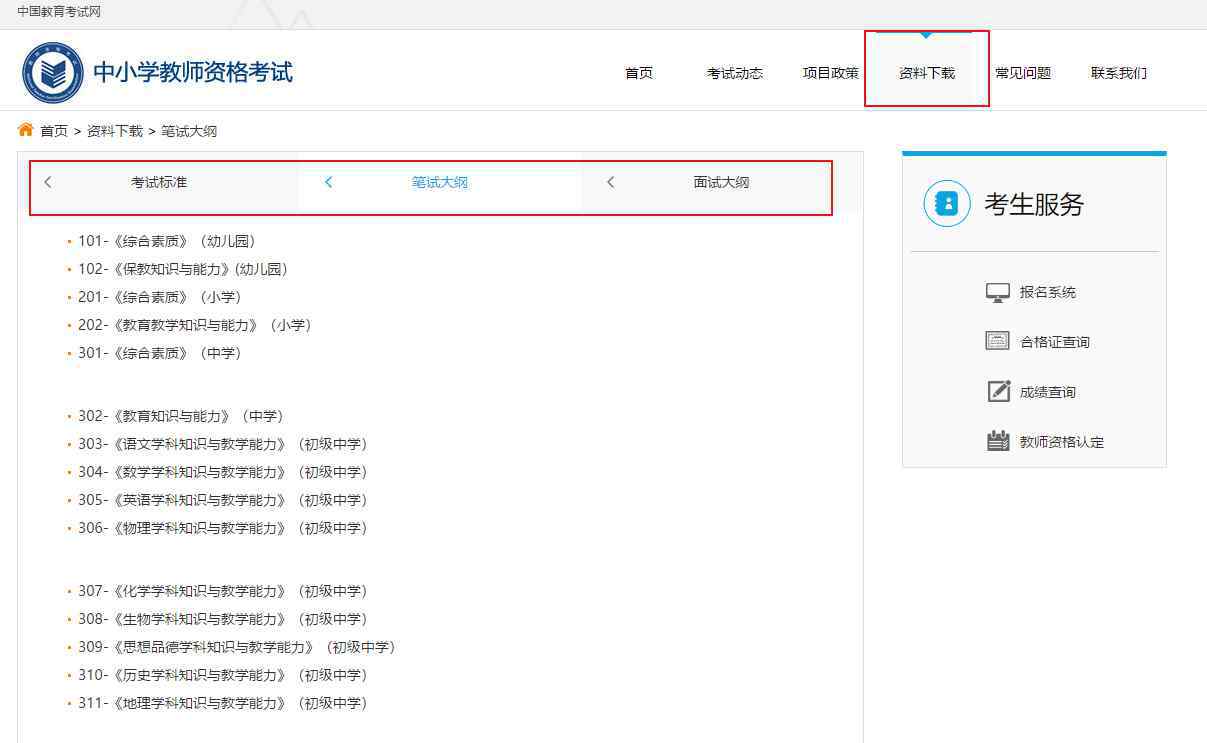Image resolution: width=1207 pixels, height=743 pixels.
Task: Open the 资料下载 navigation menu
Action: click(926, 73)
